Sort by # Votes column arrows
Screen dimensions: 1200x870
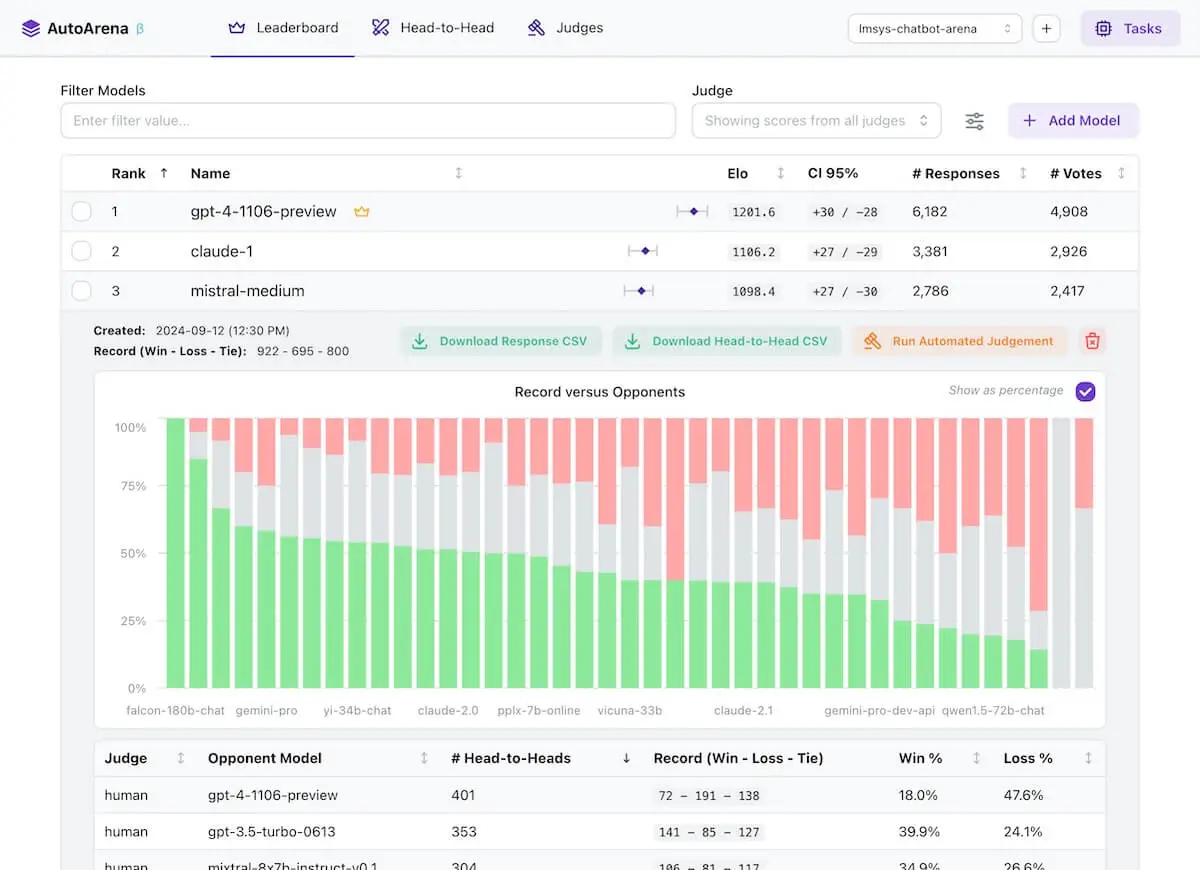pos(1121,173)
